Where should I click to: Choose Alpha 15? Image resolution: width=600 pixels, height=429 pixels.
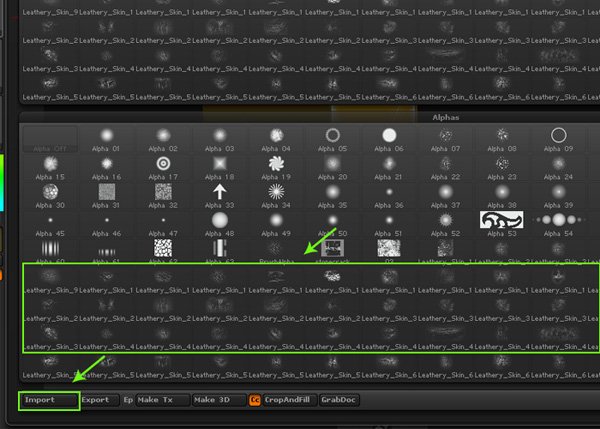pos(50,168)
